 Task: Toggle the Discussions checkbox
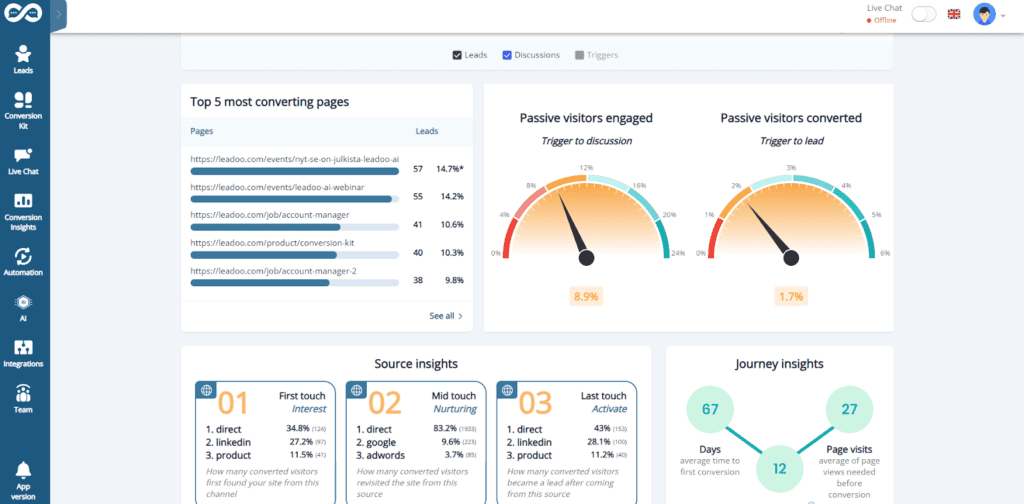click(507, 55)
